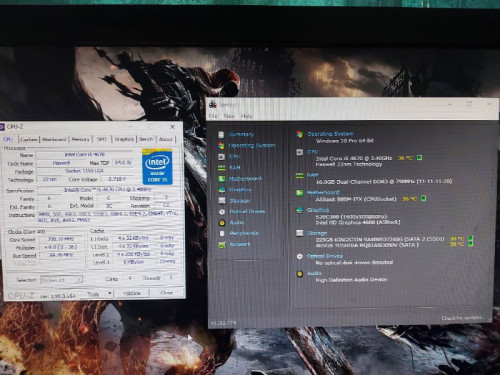Open the Graphics heading link in Speccy summary
This screenshot has height=375, width=500.
click(x=318, y=210)
